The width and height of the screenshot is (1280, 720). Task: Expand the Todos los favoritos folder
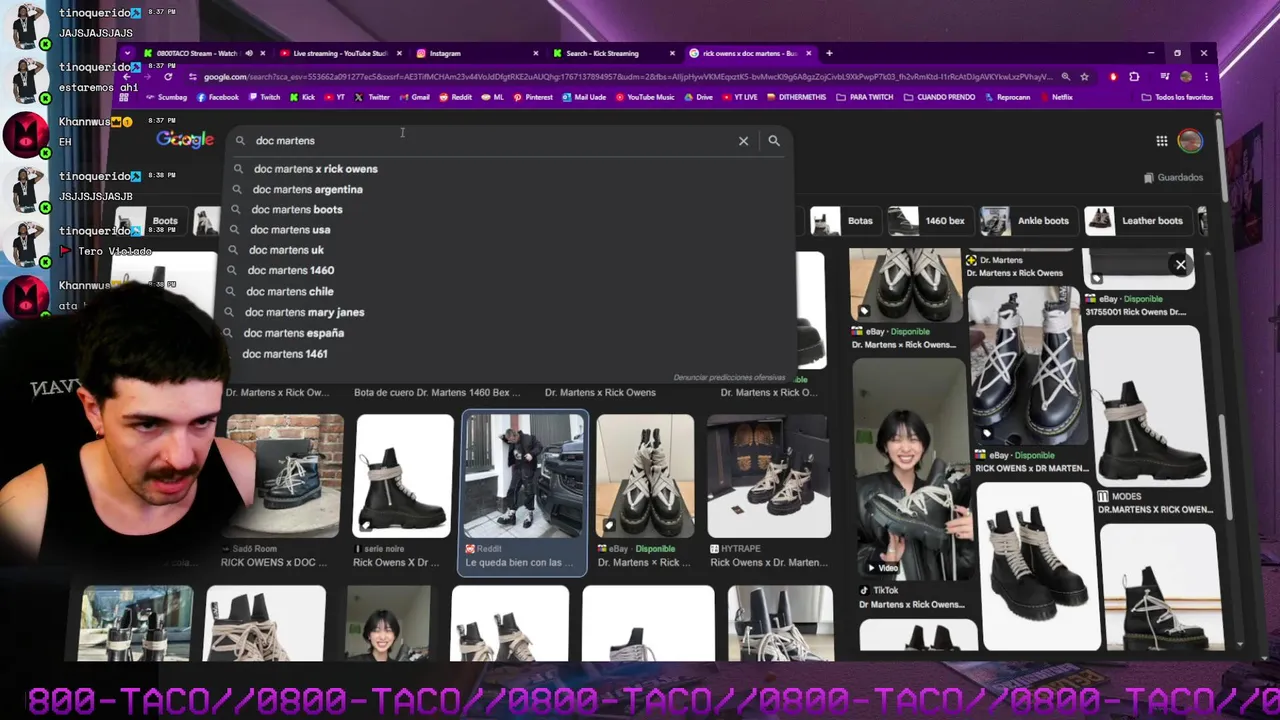[1177, 97]
